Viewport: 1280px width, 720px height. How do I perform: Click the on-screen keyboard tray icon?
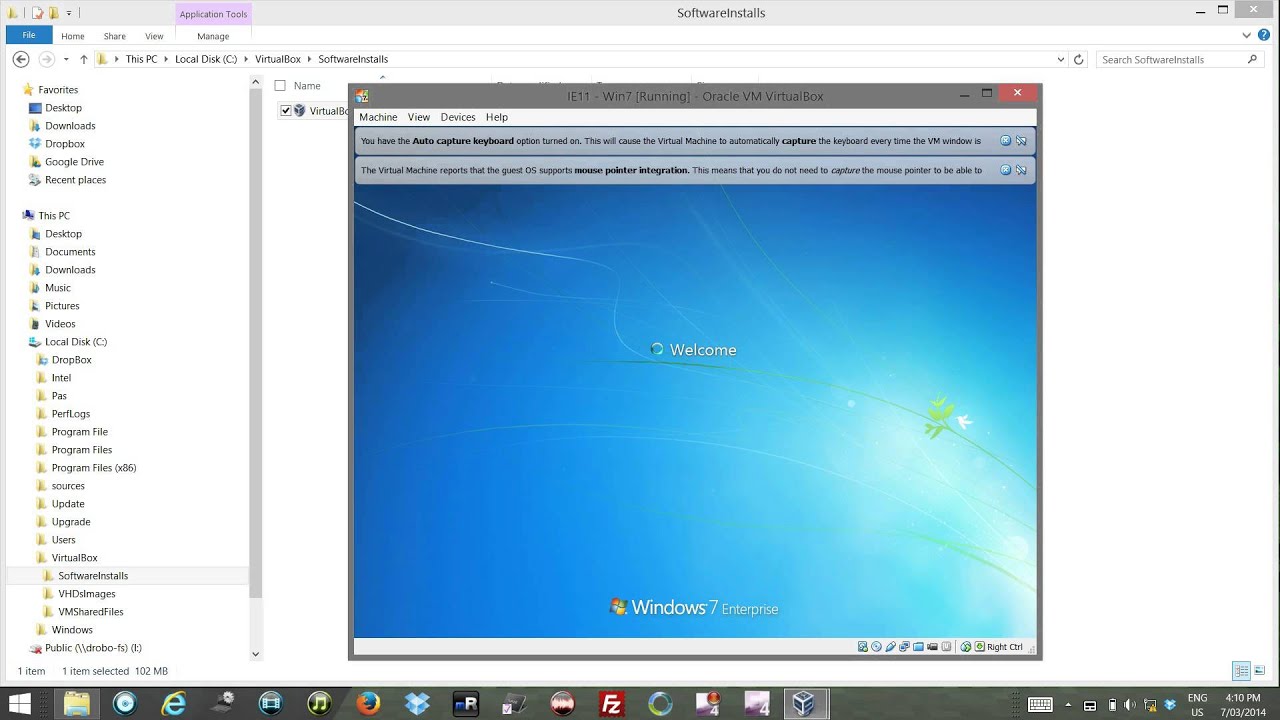click(x=1040, y=704)
